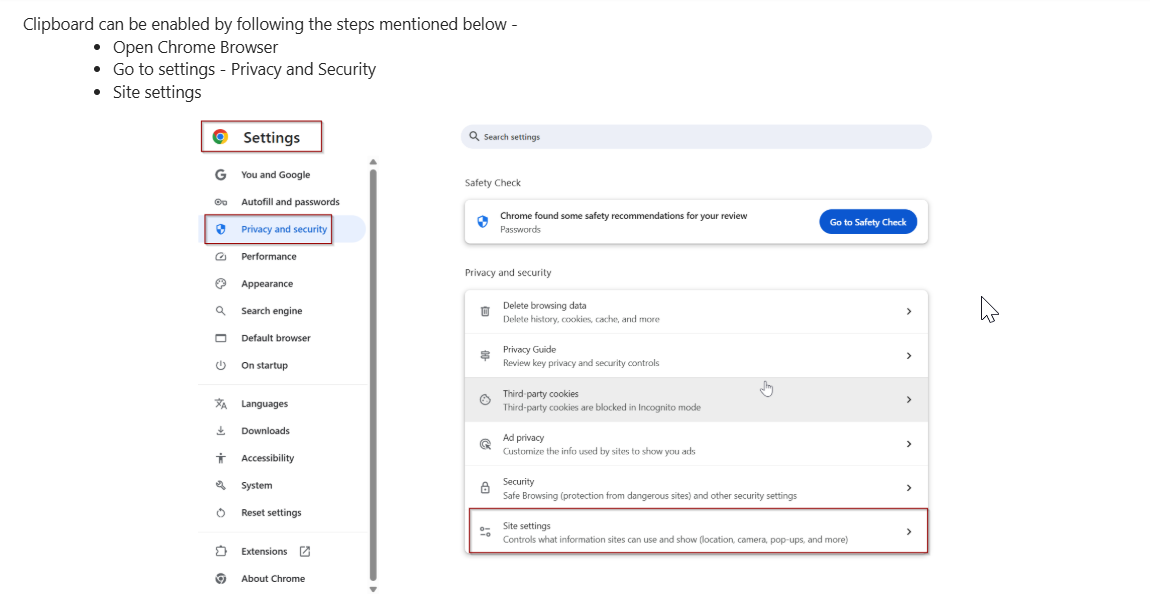Open Accessibility settings

click(x=268, y=458)
